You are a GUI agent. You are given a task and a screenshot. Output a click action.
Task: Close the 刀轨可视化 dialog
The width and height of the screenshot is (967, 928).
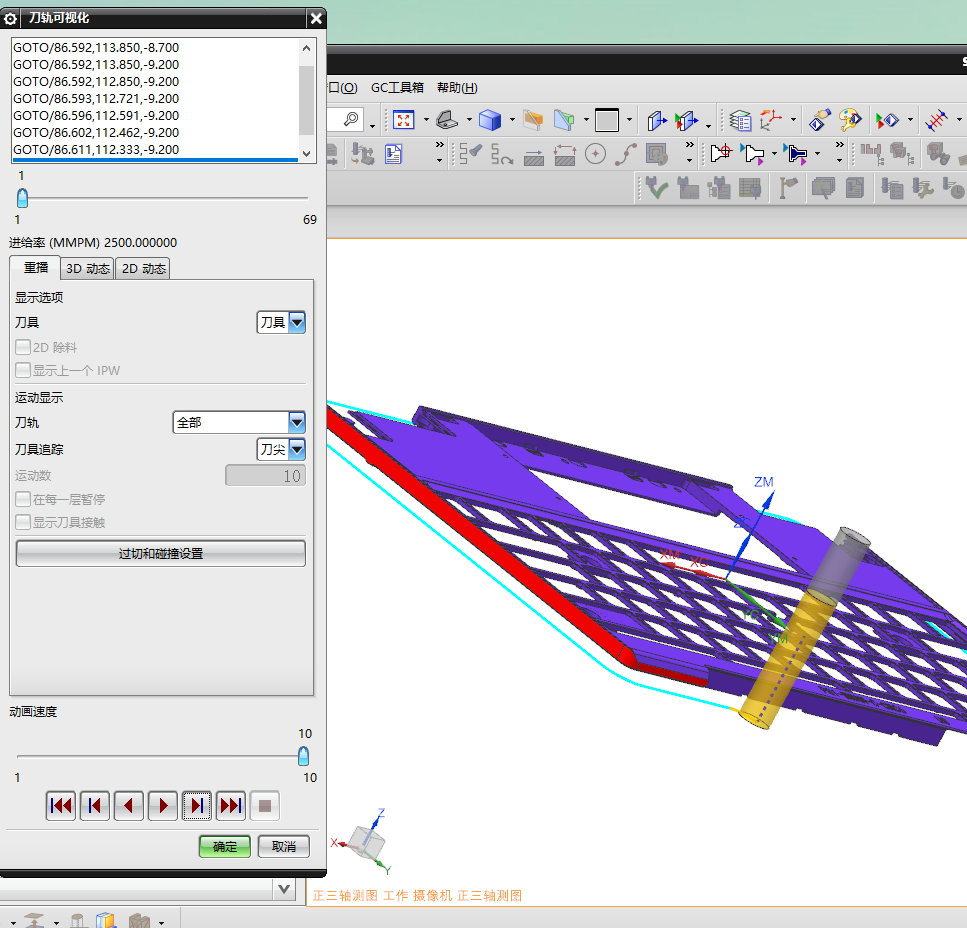pyautogui.click(x=316, y=18)
